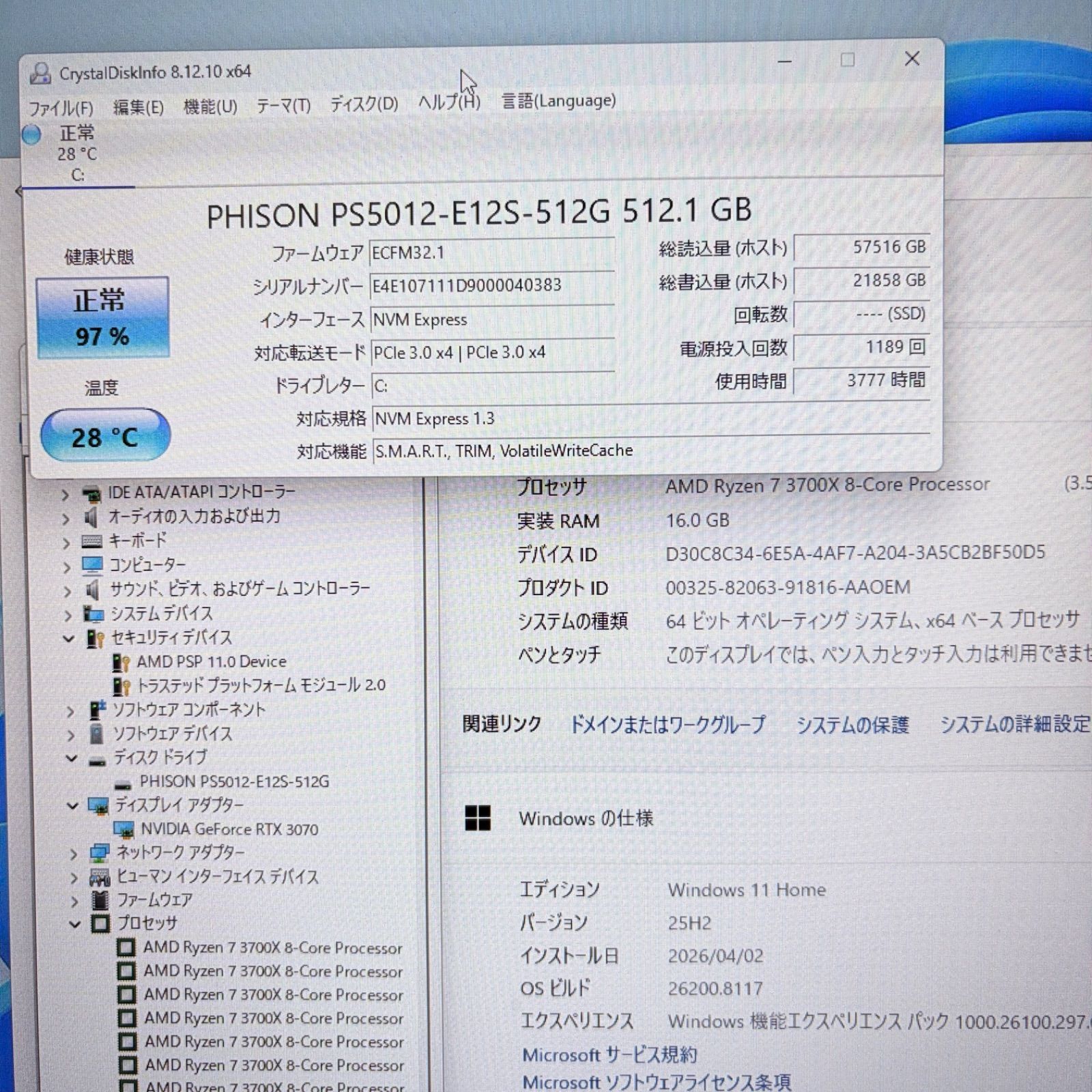The height and width of the screenshot is (1092, 1092).
Task: Click the IDE ATA/ATAPI controller icon
Action: (91, 493)
